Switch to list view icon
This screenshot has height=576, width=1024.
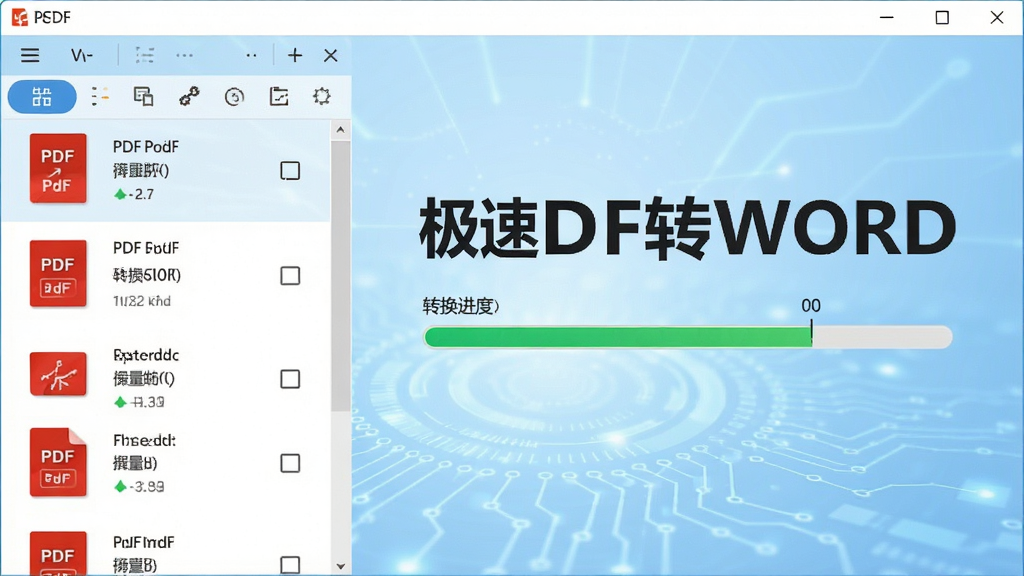[x=100, y=97]
